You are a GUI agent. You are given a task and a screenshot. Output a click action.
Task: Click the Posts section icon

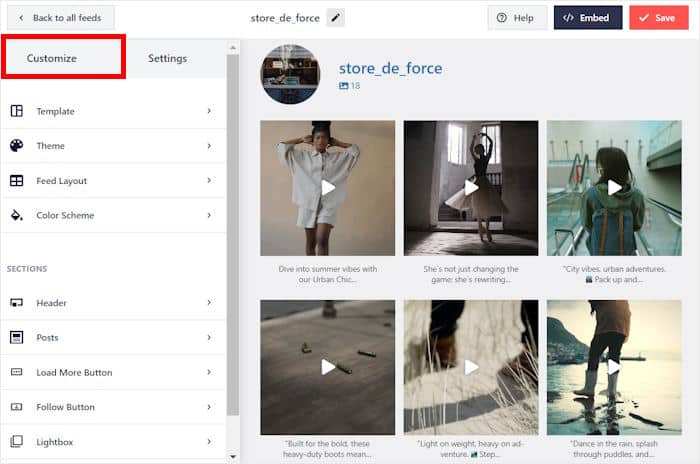pos(16,338)
